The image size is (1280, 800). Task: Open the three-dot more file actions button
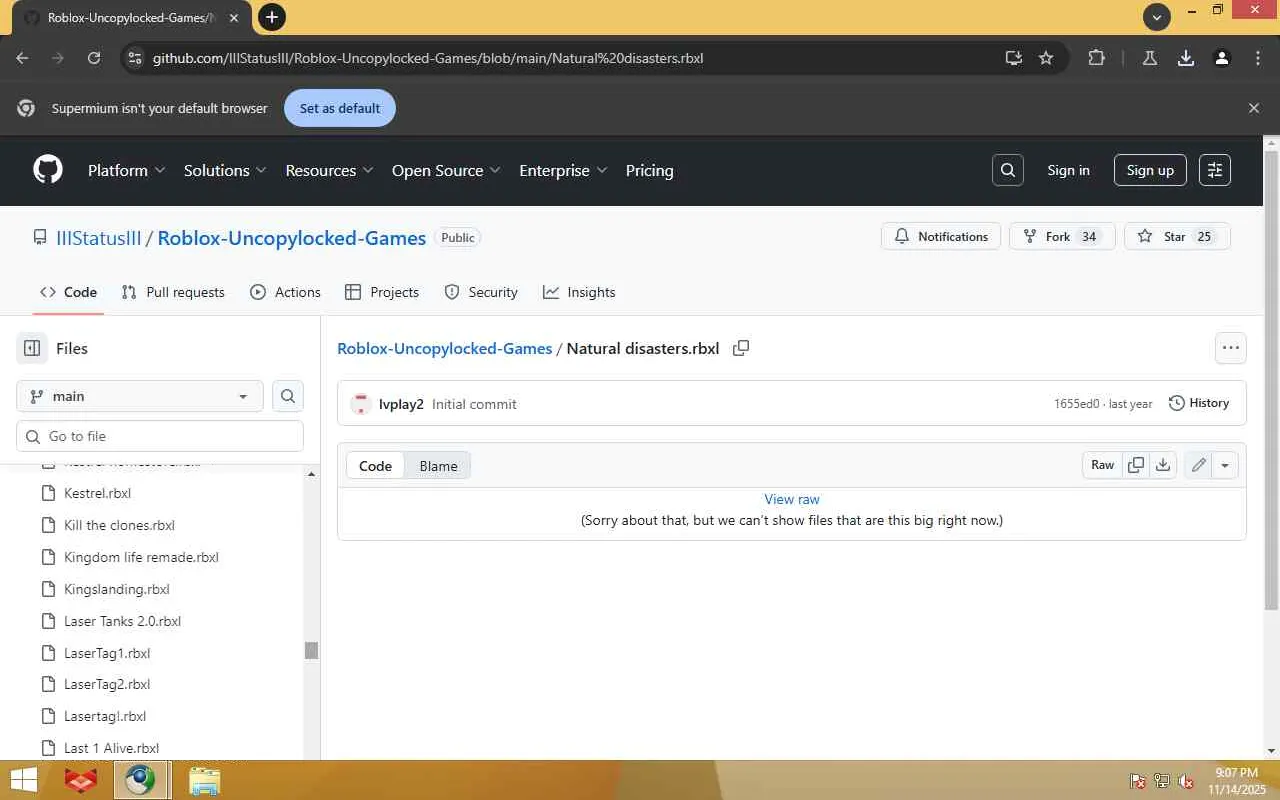click(1231, 348)
